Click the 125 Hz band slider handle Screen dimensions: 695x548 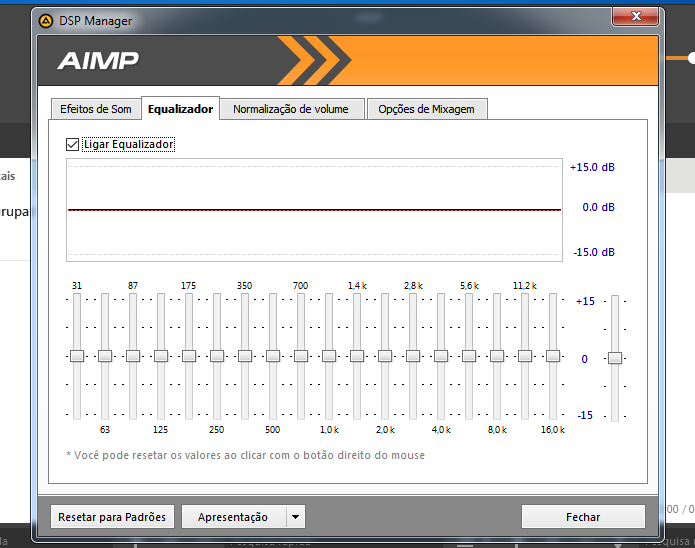(161, 356)
